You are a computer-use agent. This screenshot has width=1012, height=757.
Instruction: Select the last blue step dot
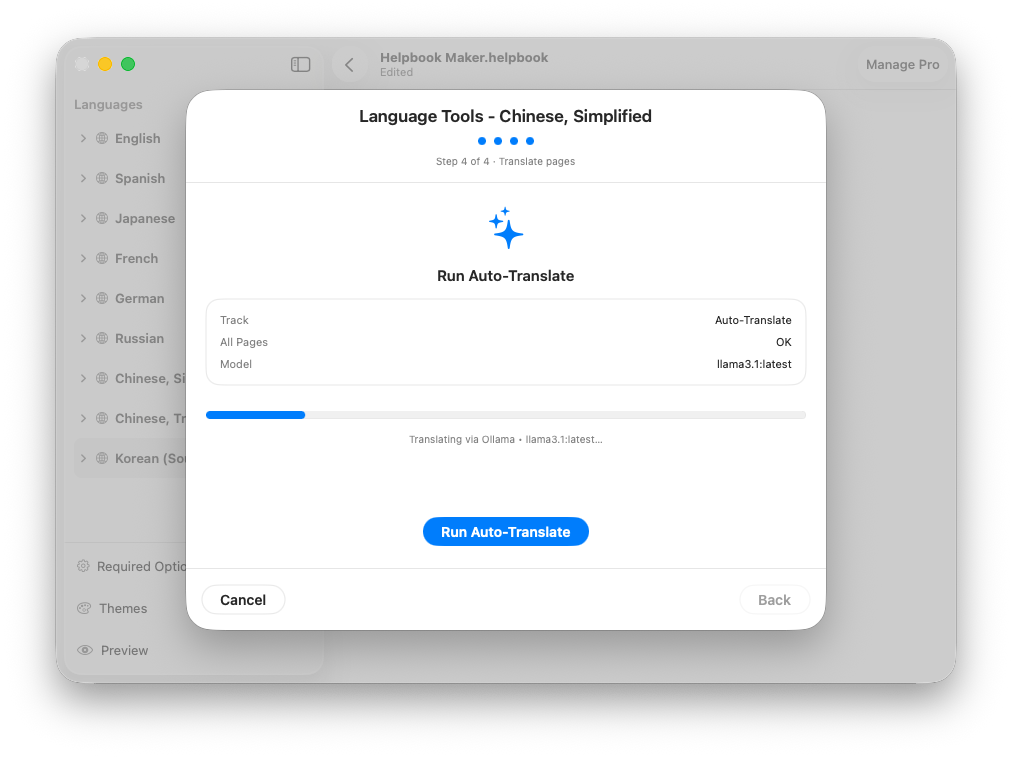point(530,141)
